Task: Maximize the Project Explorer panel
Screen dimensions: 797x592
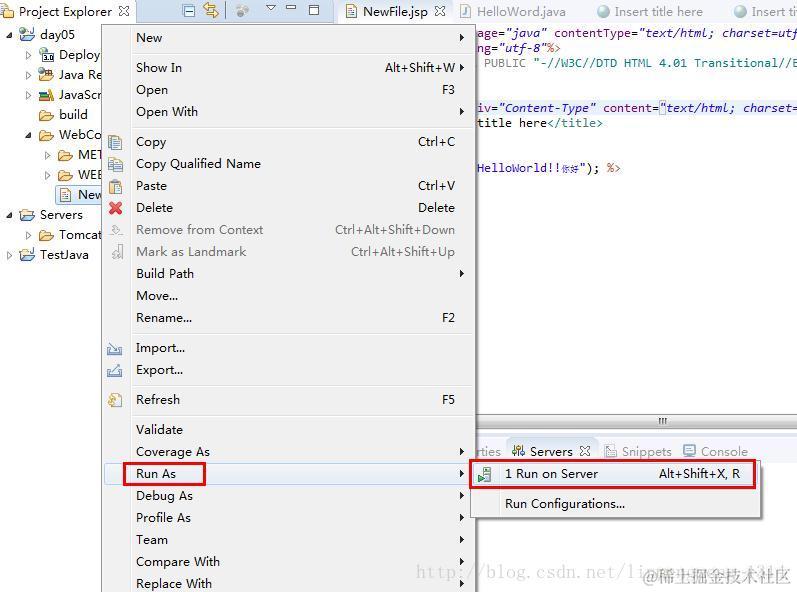Action: (x=314, y=10)
